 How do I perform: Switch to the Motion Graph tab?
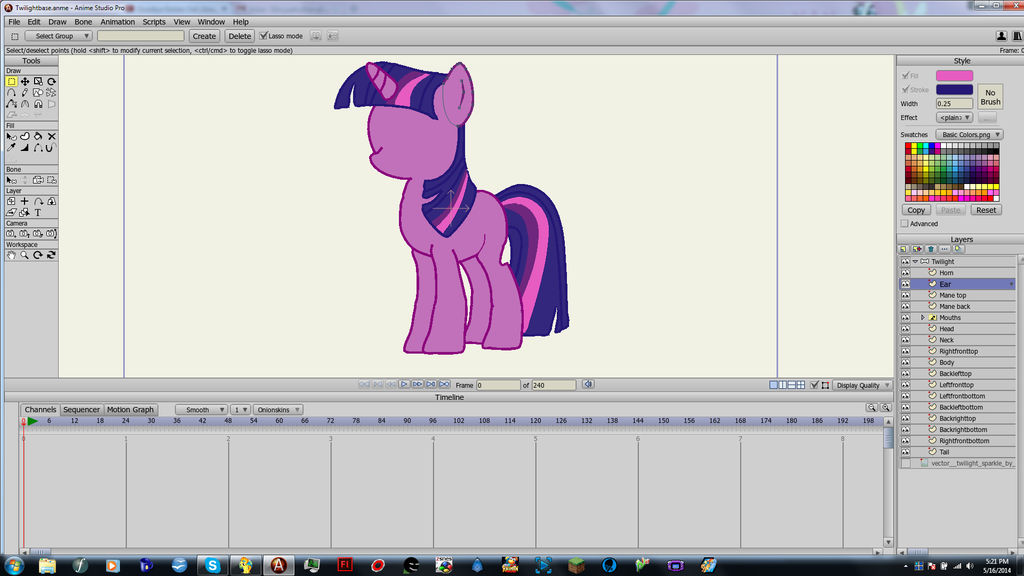pos(131,409)
